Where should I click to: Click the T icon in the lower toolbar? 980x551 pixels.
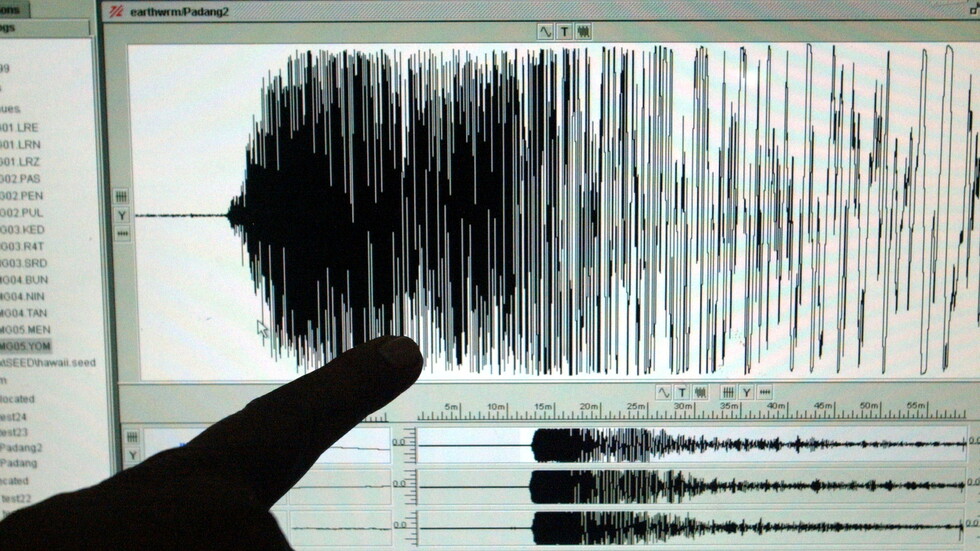681,392
